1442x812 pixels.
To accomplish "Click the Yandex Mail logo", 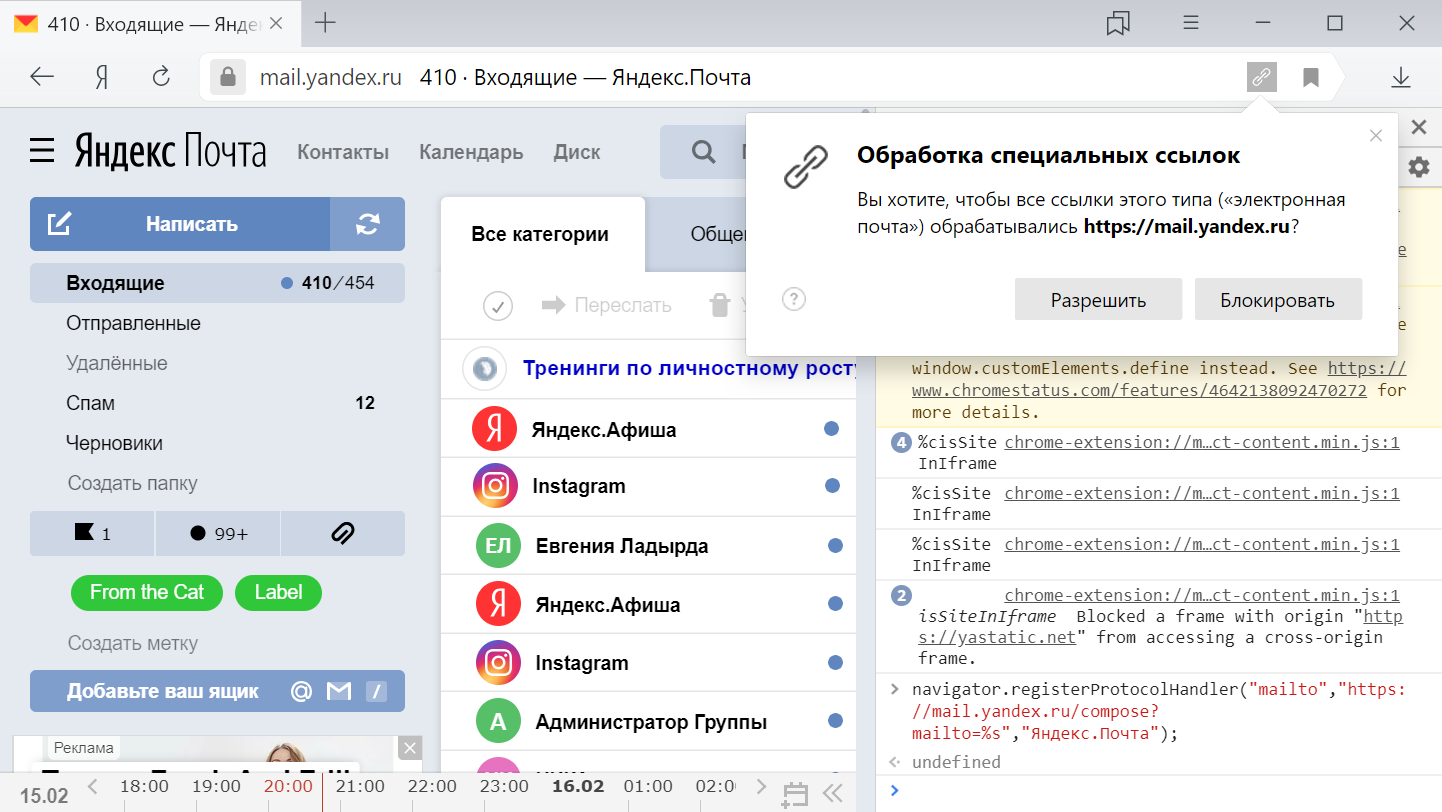I will (170, 152).
